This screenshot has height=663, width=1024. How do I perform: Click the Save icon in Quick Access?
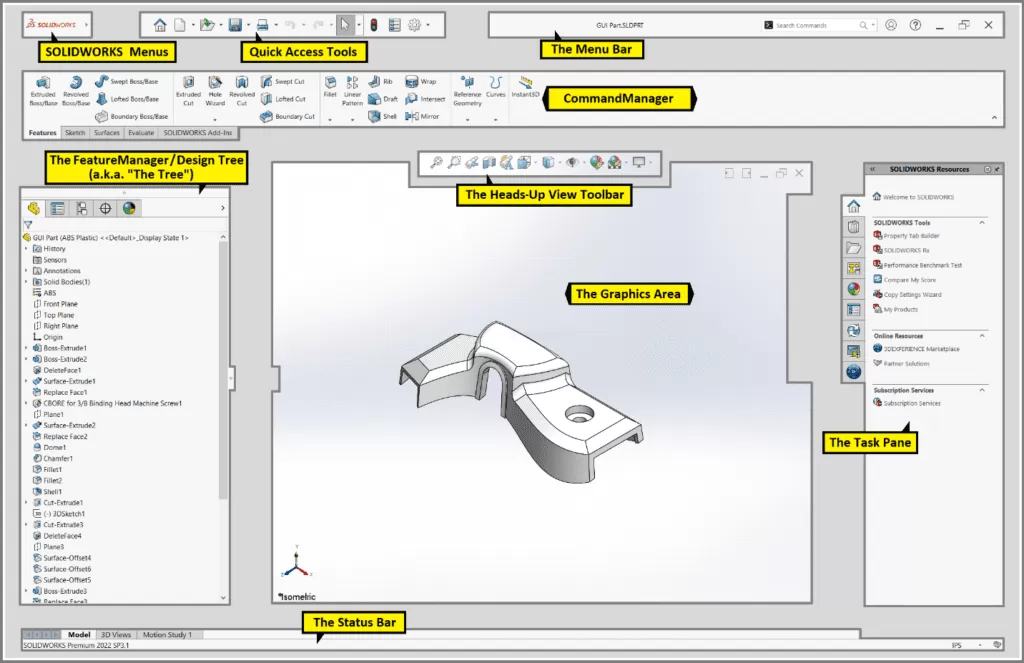click(235, 25)
